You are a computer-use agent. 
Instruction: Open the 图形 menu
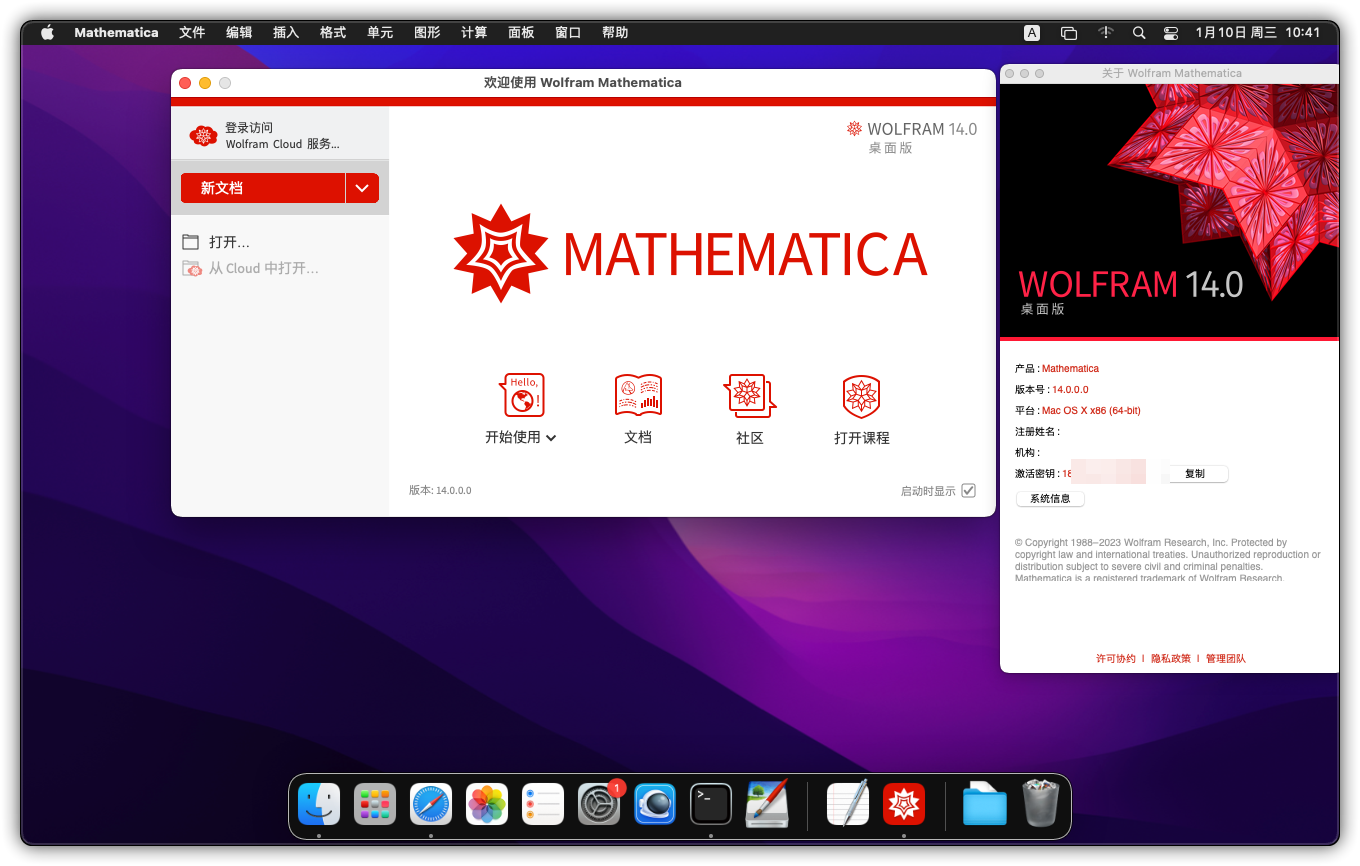pyautogui.click(x=427, y=32)
